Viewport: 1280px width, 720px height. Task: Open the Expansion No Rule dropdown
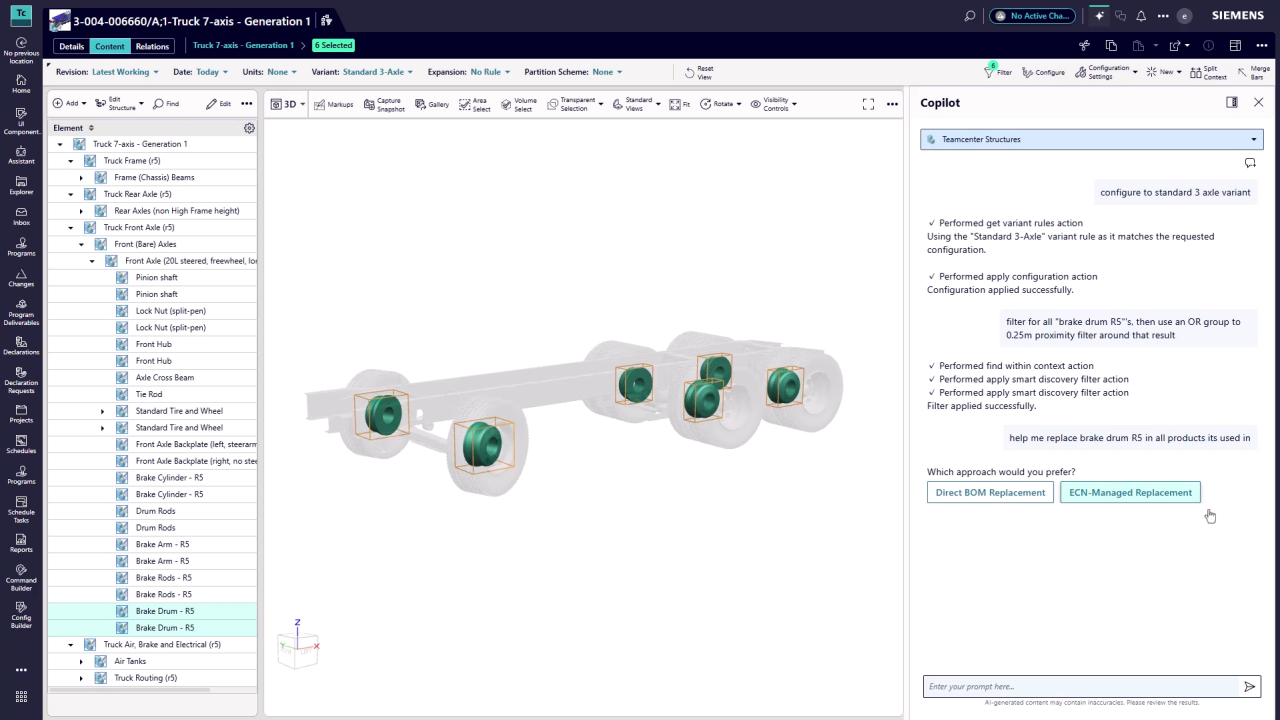(490, 72)
